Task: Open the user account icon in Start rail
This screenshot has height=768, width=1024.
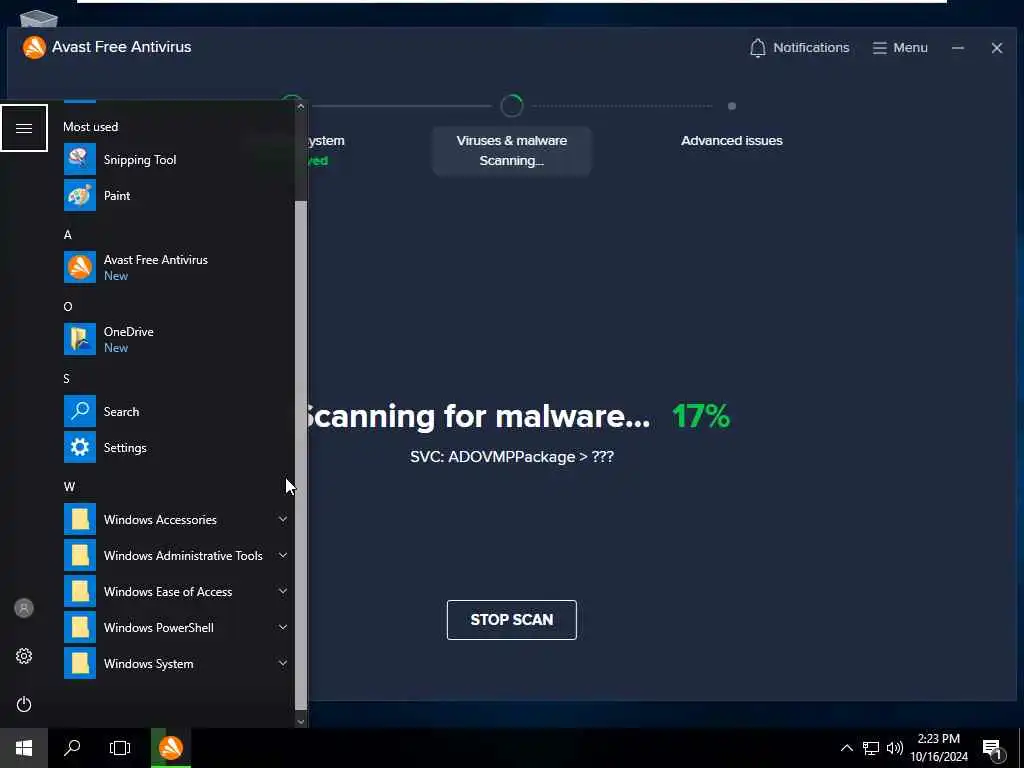Action: pyautogui.click(x=24, y=608)
